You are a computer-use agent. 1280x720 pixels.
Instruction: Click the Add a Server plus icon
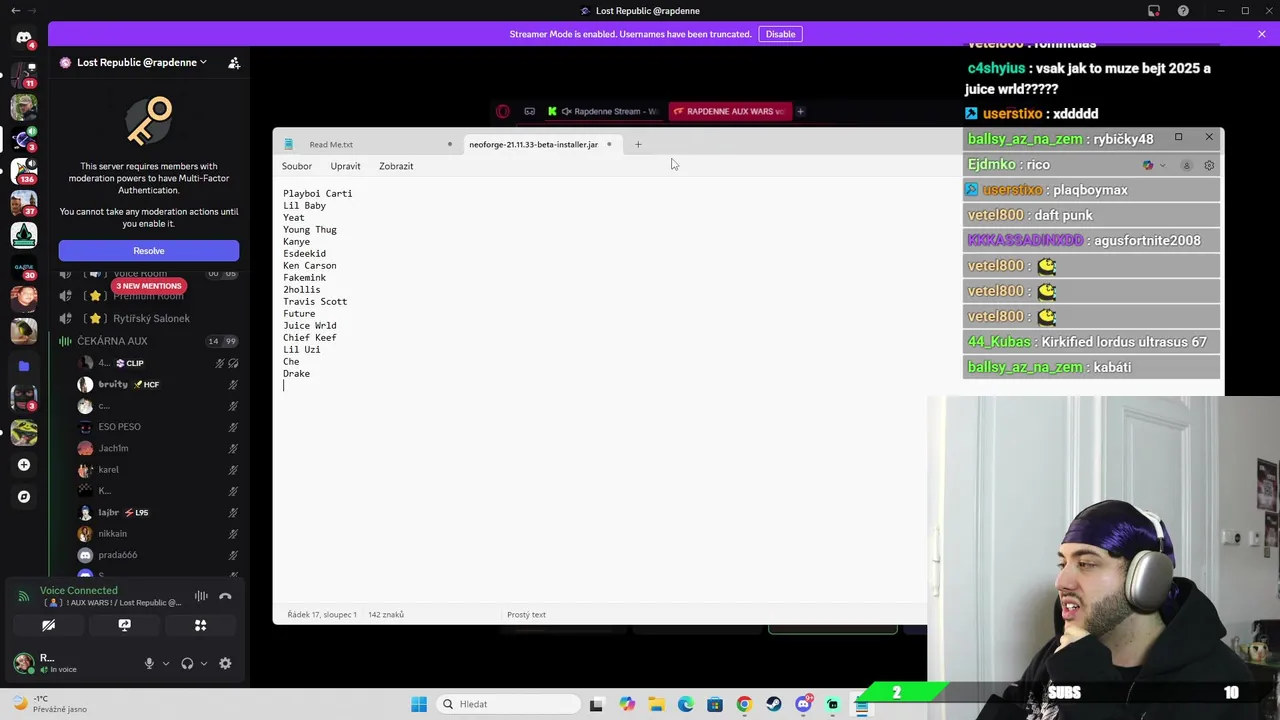[24, 464]
